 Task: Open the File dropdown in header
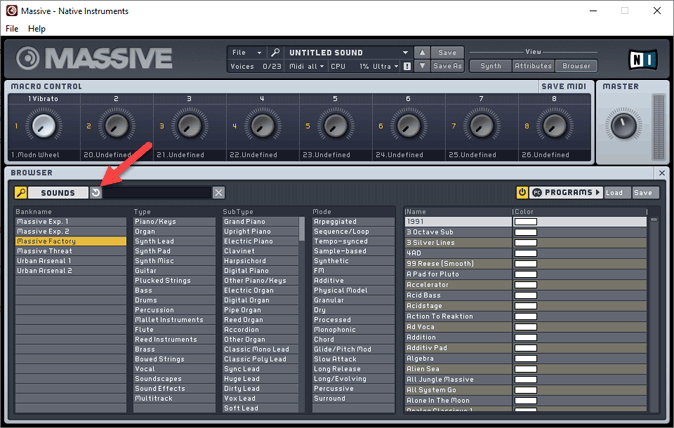(x=247, y=52)
